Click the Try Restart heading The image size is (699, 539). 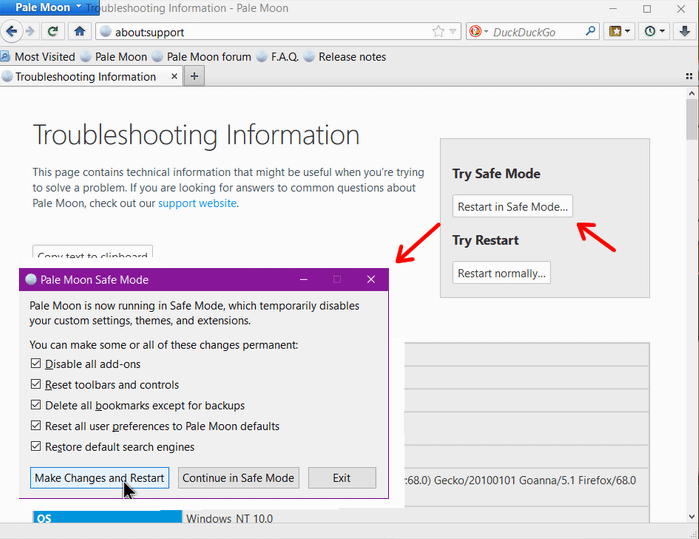click(485, 240)
